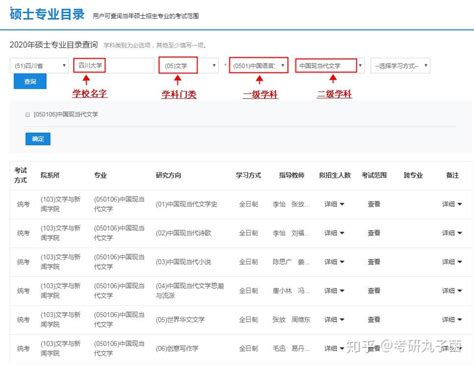Screen dimensions: 474x365
Task: Click the 学习方式 column header
Action: coord(249,175)
